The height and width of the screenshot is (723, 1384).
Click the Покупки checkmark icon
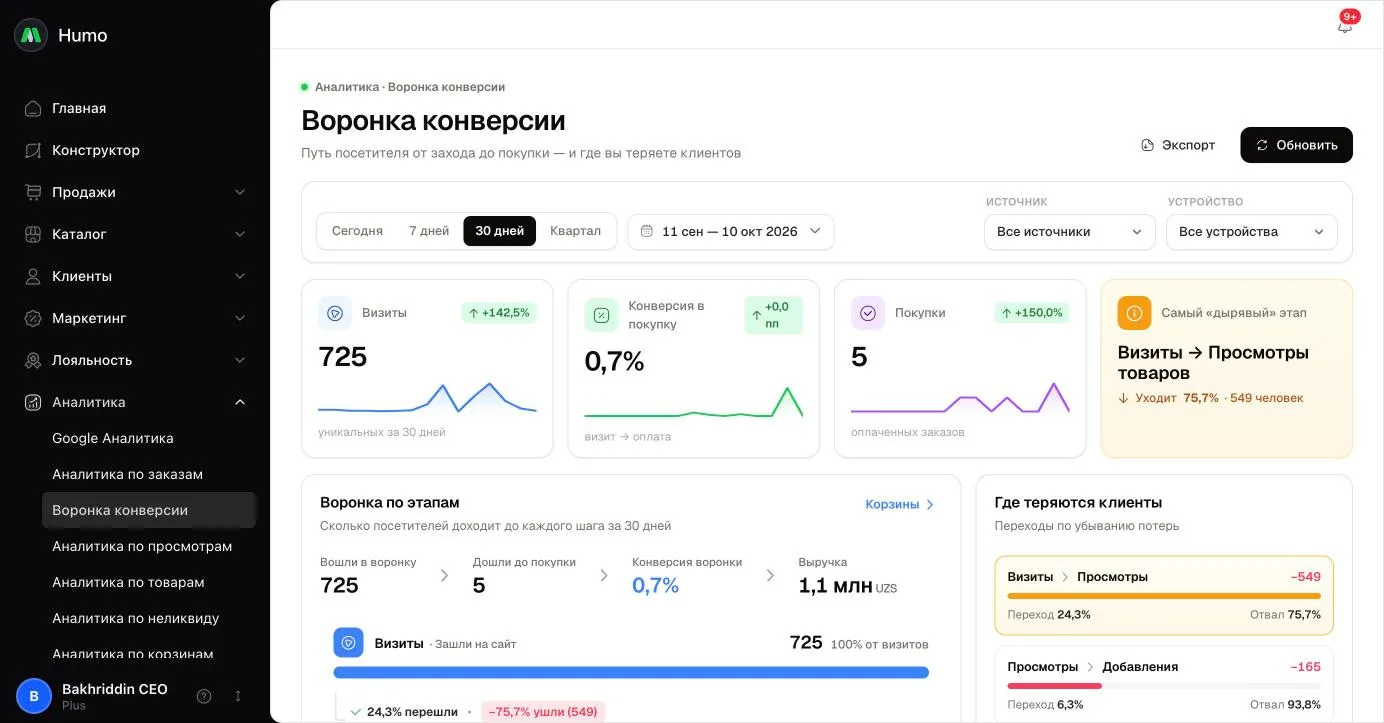click(x=868, y=313)
